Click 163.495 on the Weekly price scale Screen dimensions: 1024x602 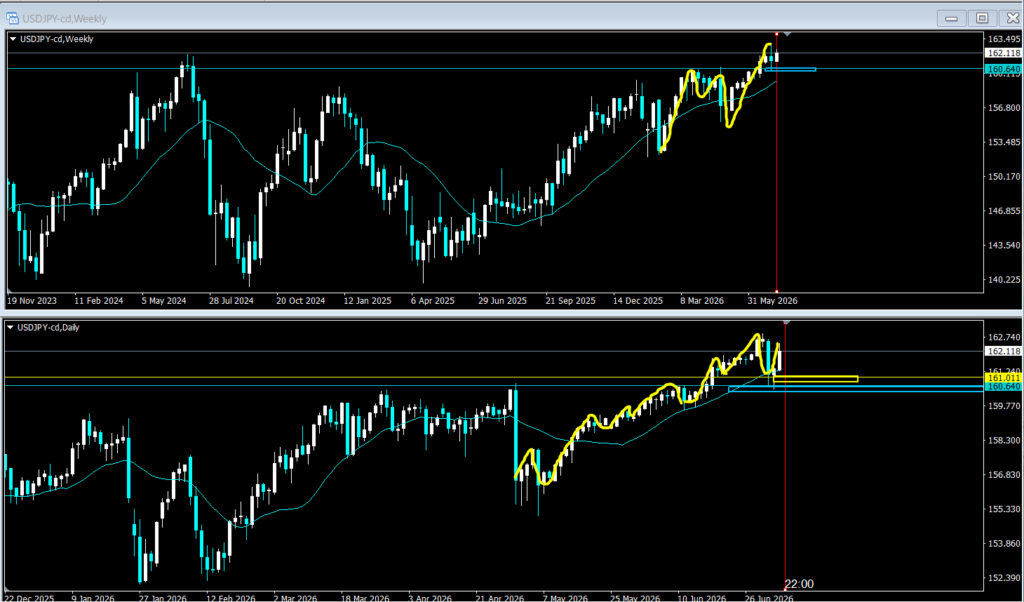pyautogui.click(x=1004, y=39)
